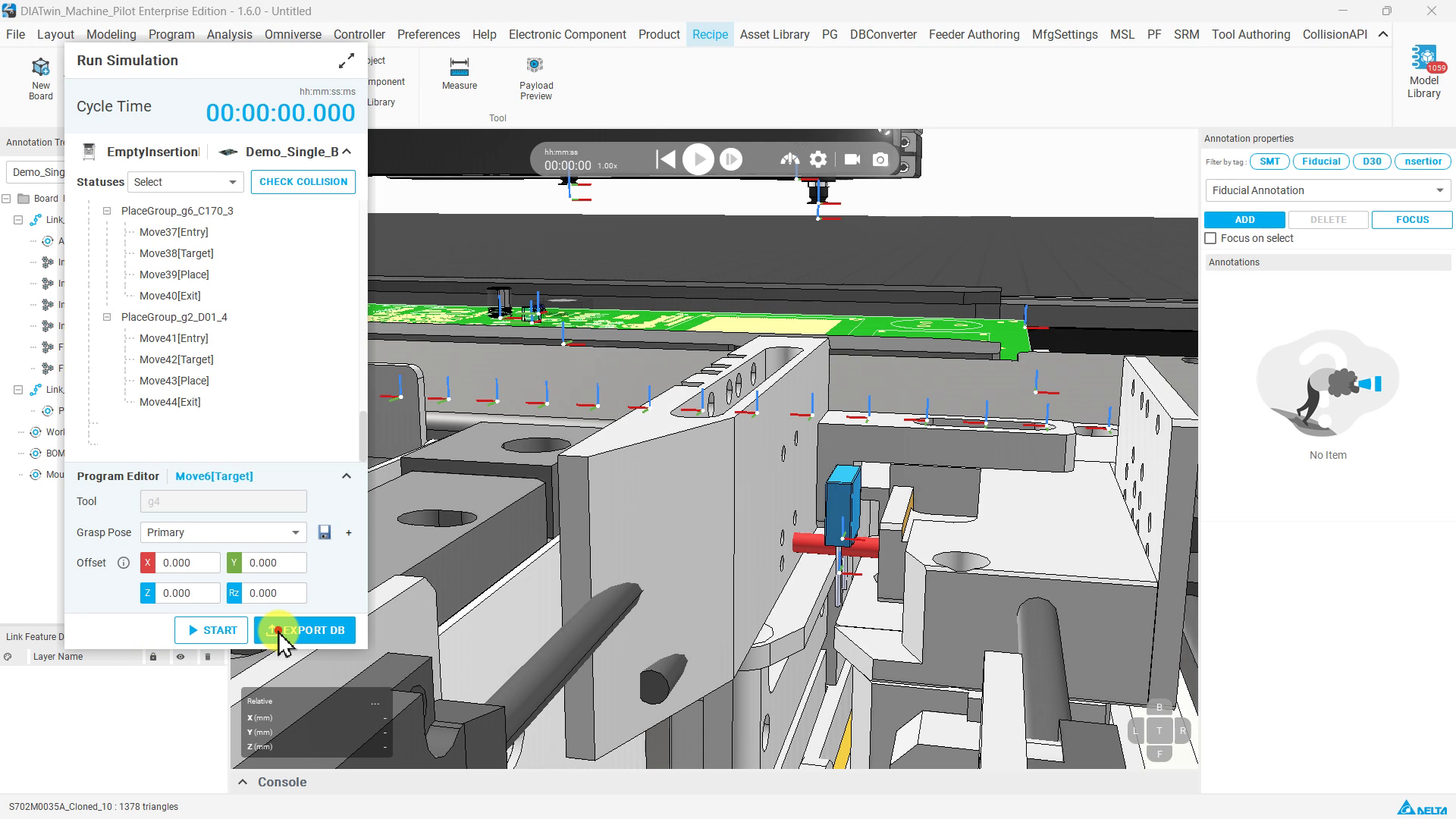Click the CHECK COLLISION button
This screenshot has height=819, width=1456.
[303, 182]
